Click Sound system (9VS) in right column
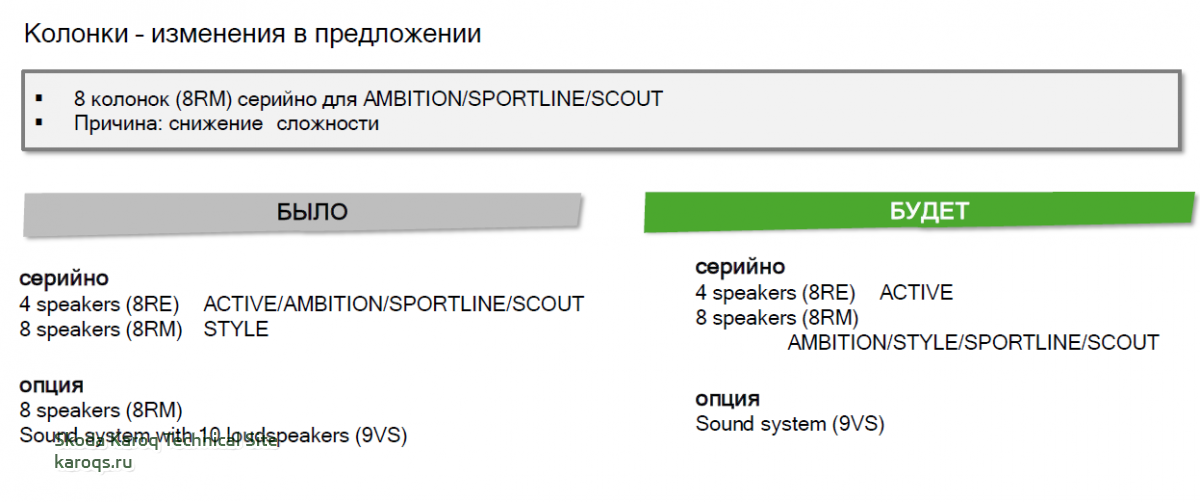1200x502 pixels. 790,424
